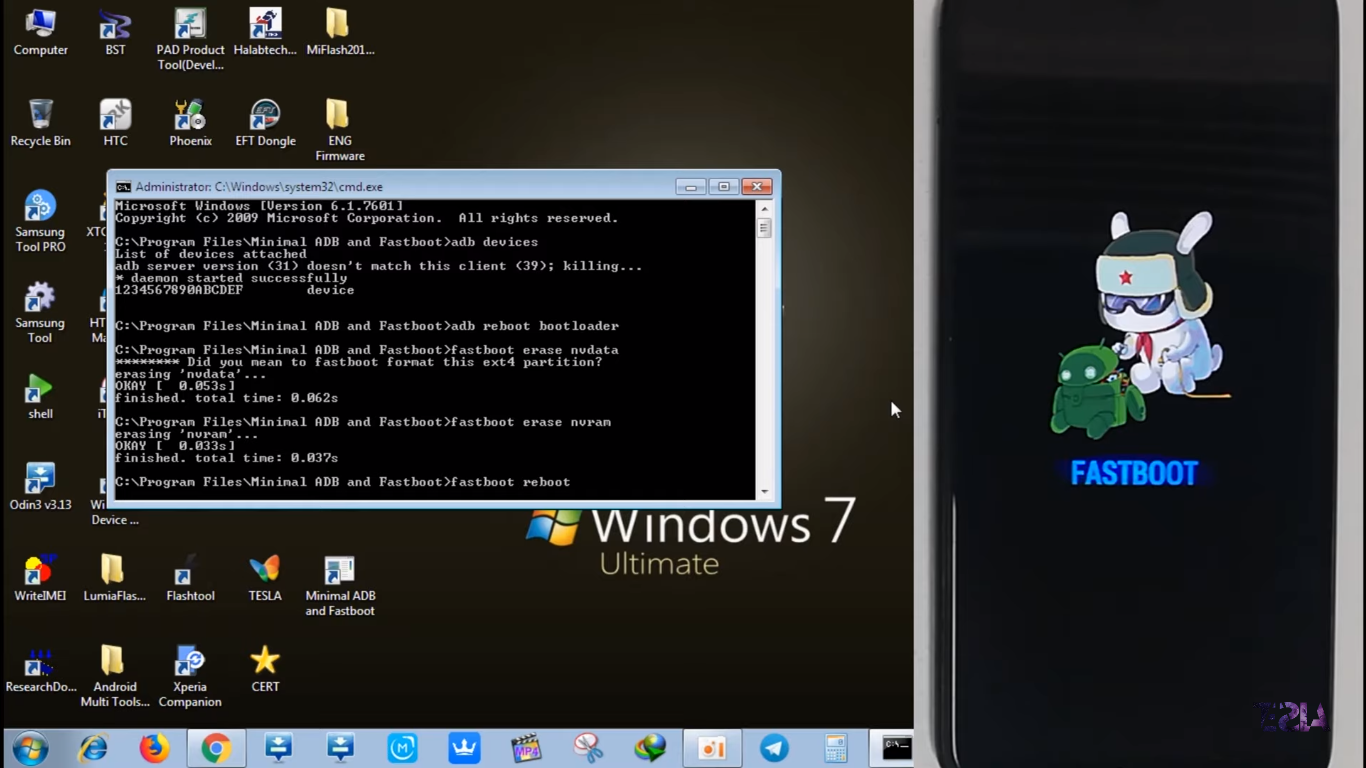This screenshot has height=768, width=1366.
Task: Launch the BST desktop shortcut
Action: point(115,32)
